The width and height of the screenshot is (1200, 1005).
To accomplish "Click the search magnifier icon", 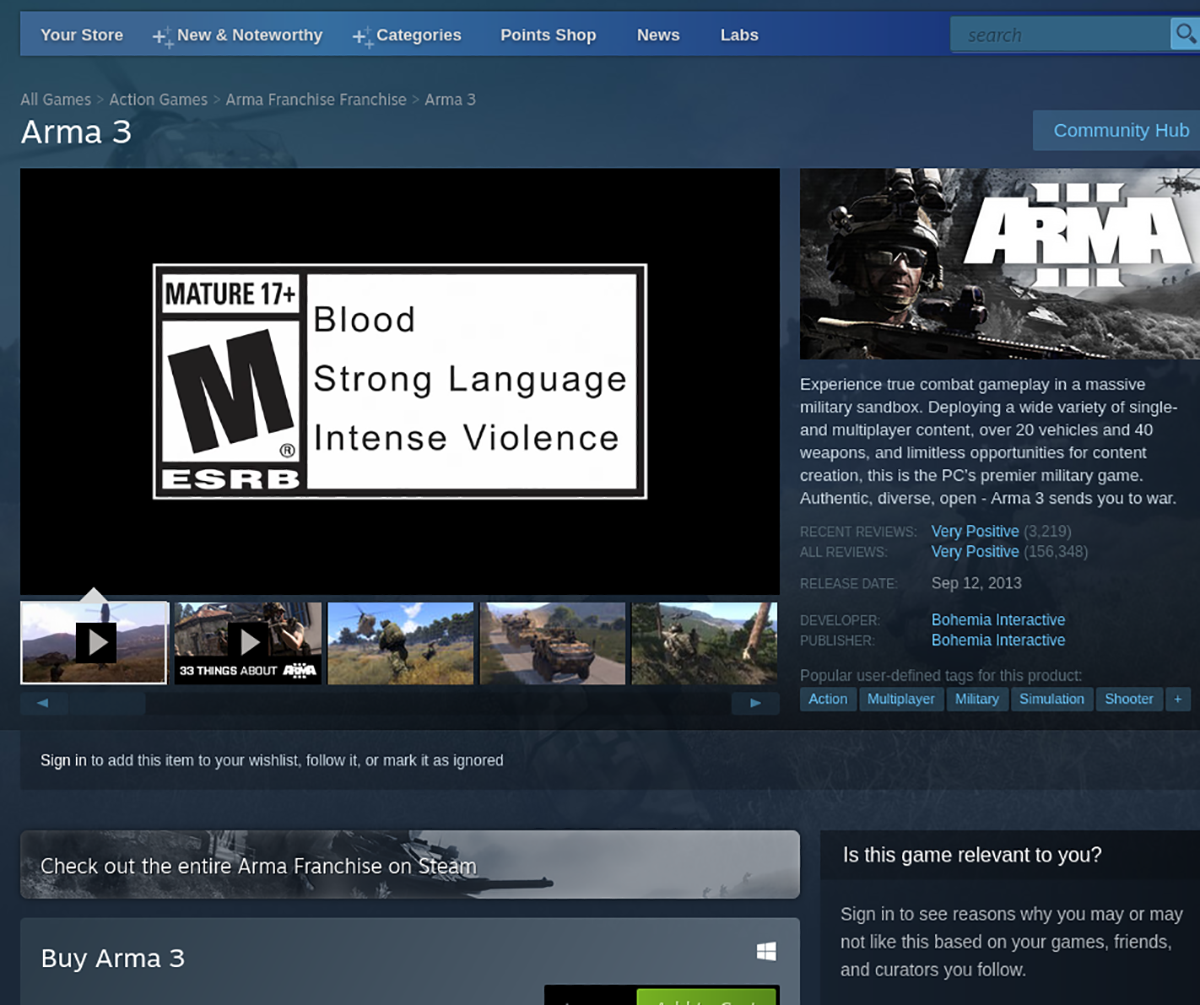I will pyautogui.click(x=1185, y=35).
